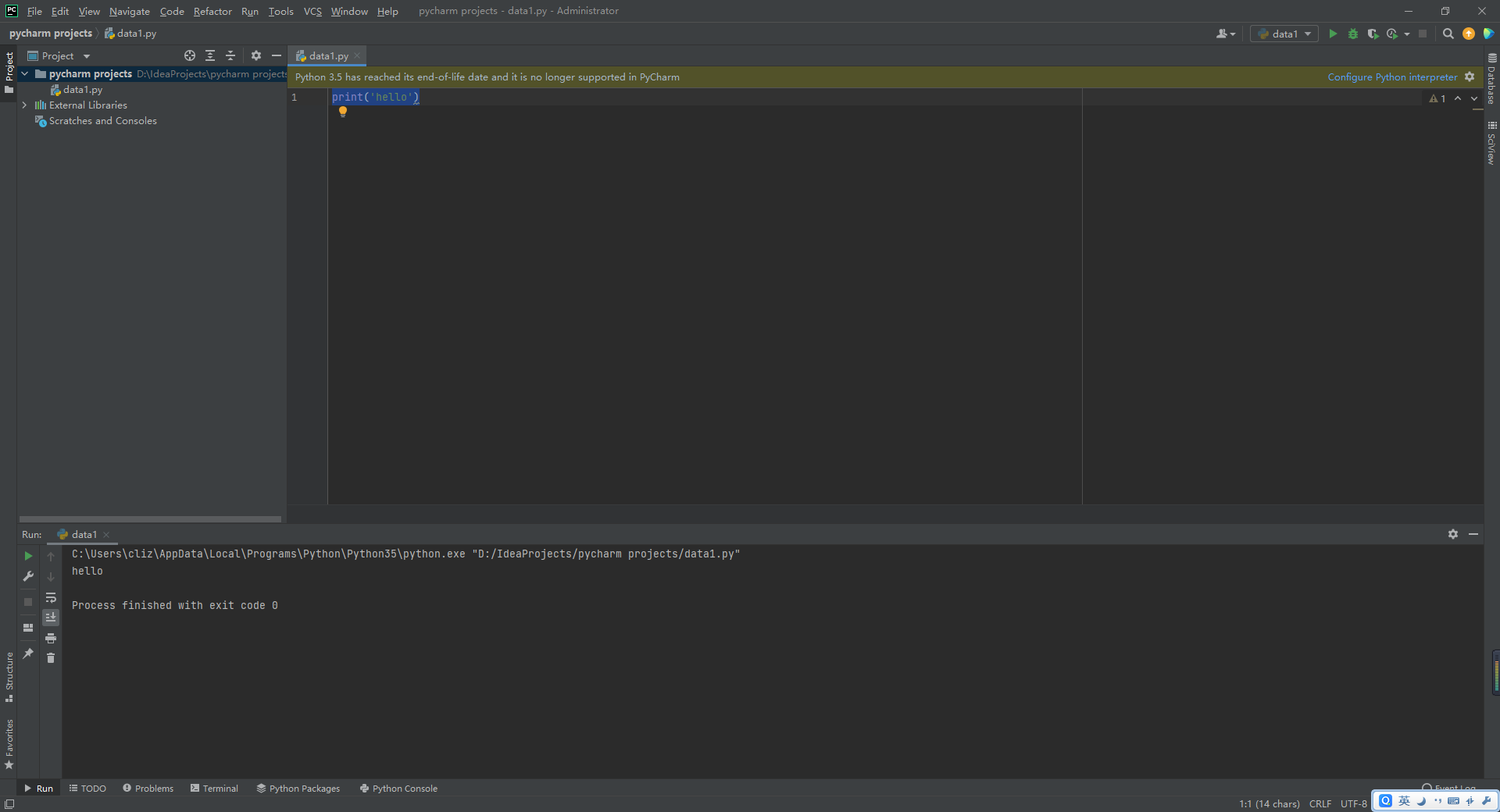
Task: Run data1 with coverage
Action: [1373, 34]
